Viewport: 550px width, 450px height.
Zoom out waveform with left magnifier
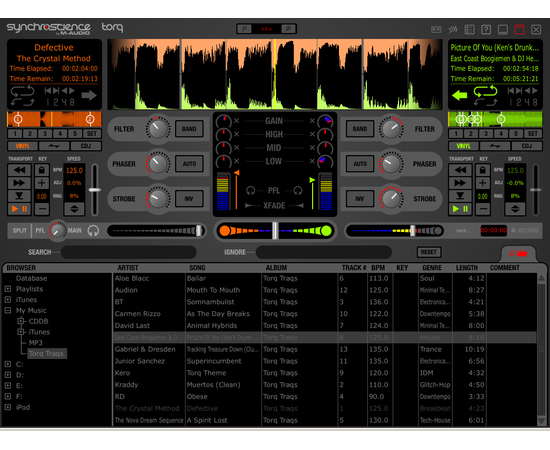click(x=244, y=29)
